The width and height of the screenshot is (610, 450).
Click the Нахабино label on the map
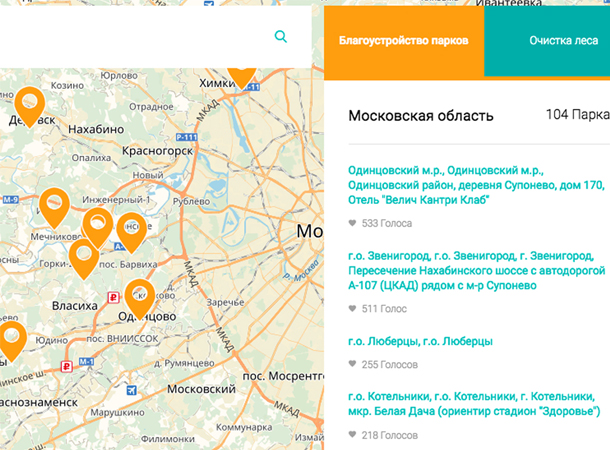pos(96,129)
